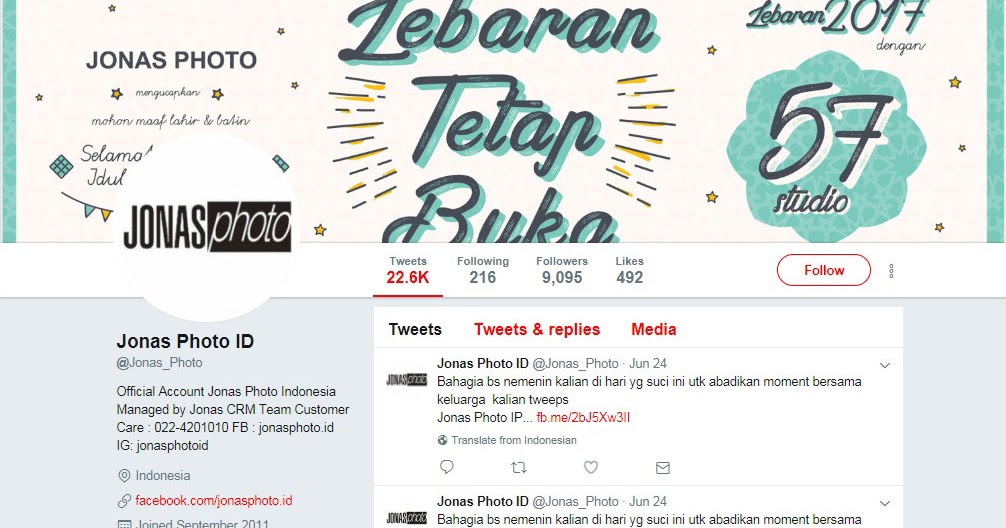The width and height of the screenshot is (1006, 528).
Task: Like the first tweet with heart icon
Action: pyautogui.click(x=591, y=468)
